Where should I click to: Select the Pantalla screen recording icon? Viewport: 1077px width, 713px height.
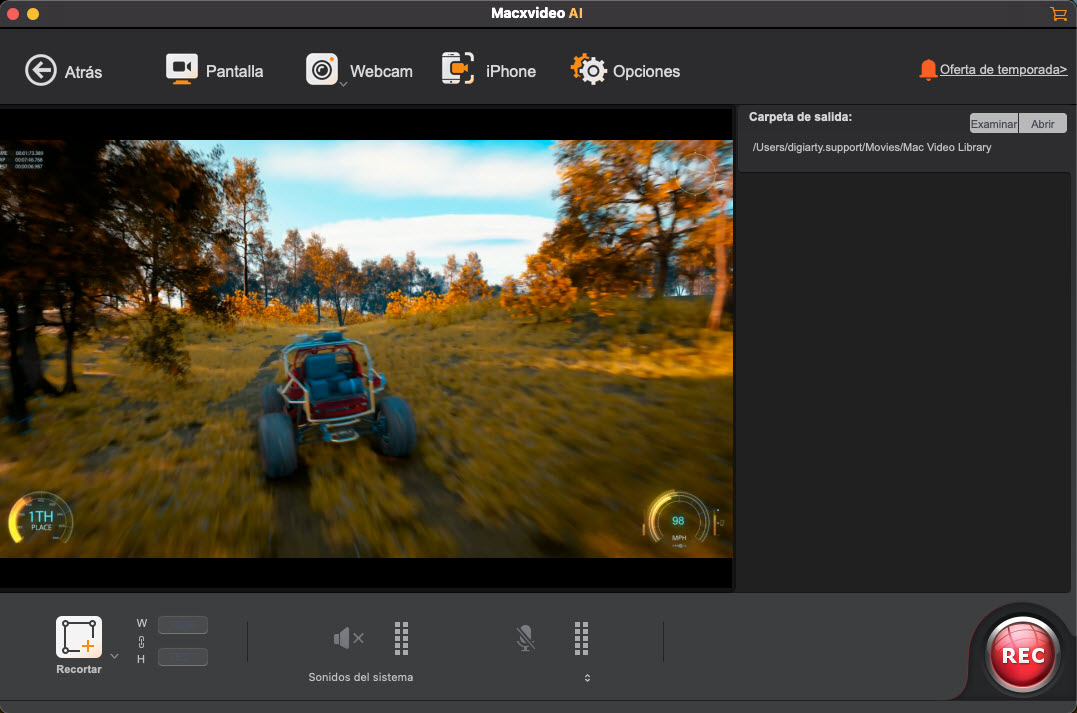click(181, 70)
